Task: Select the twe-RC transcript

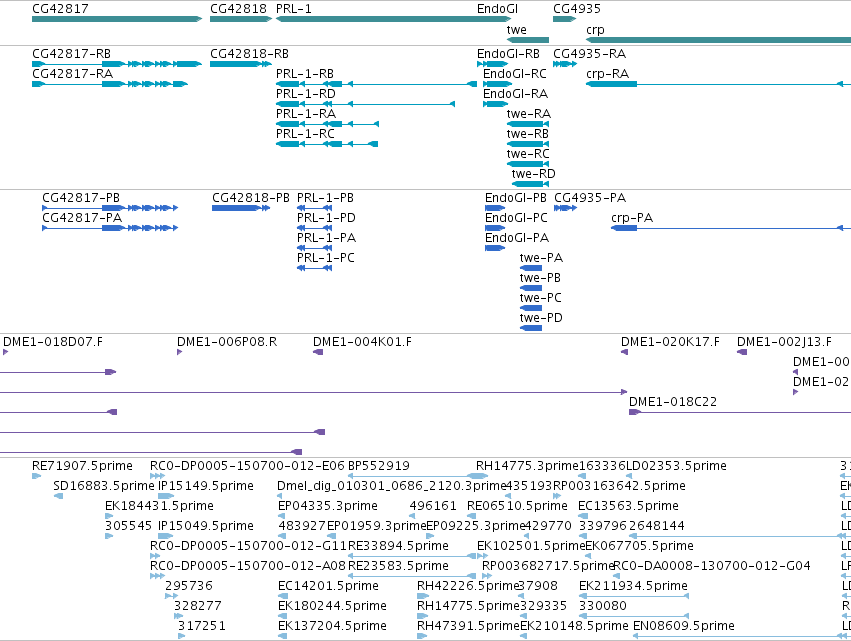Action: tap(528, 164)
